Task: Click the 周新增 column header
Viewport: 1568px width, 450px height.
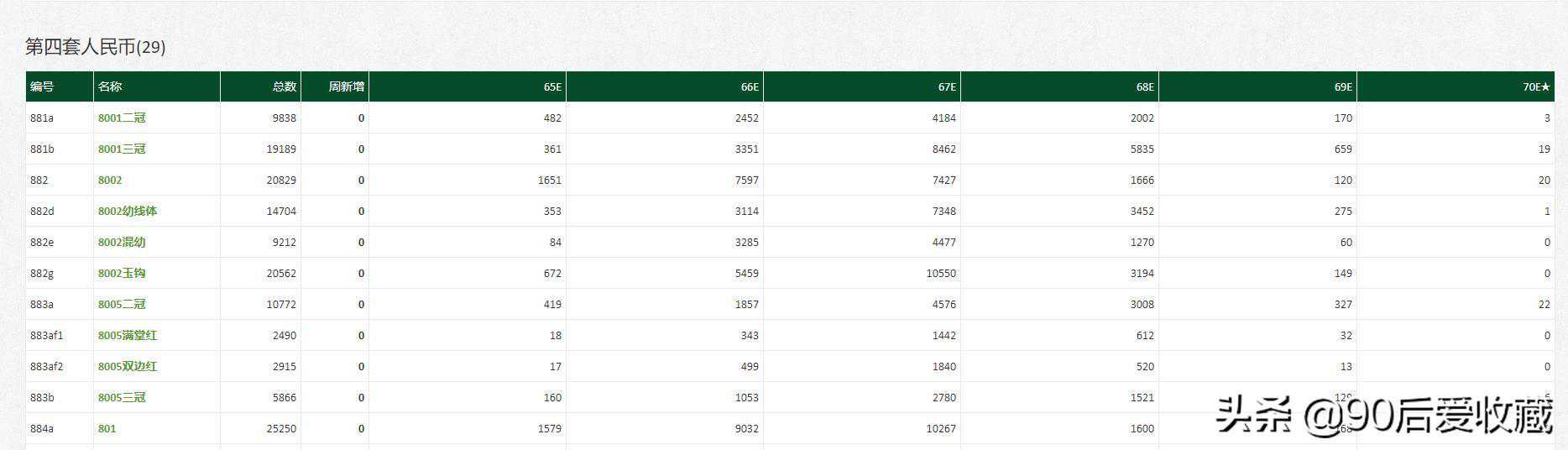Action: [x=346, y=86]
